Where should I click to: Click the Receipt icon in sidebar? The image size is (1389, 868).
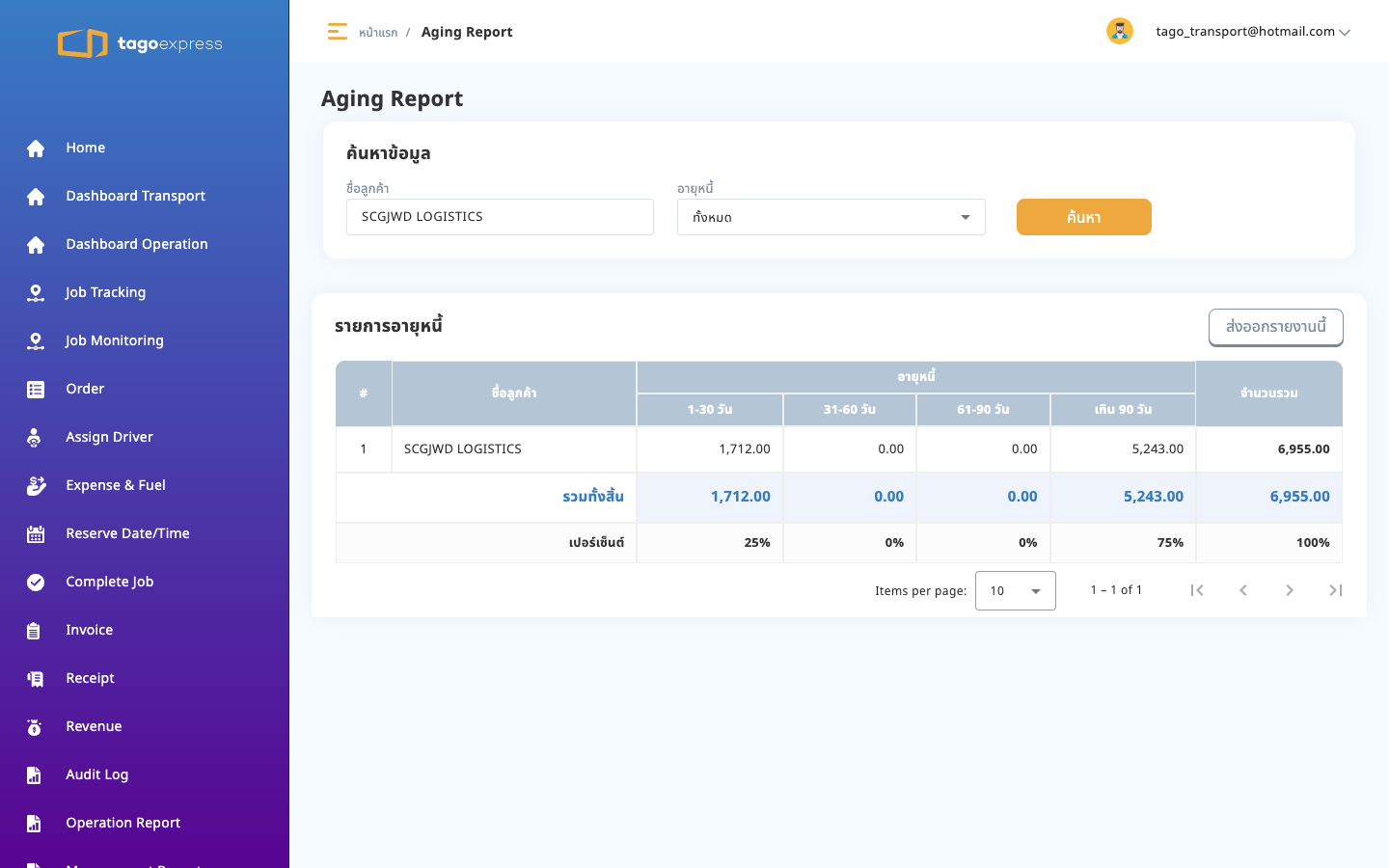pyautogui.click(x=36, y=679)
